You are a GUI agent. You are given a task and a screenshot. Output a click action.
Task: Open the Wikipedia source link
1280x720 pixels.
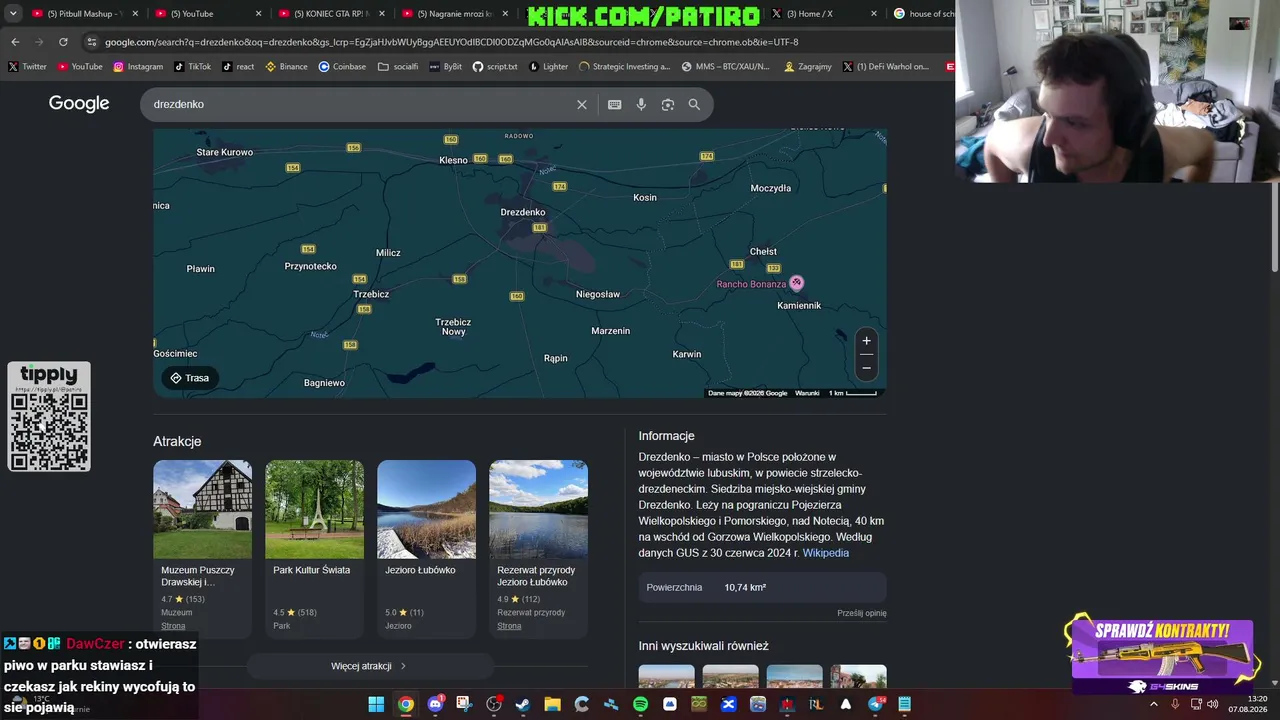[x=825, y=553]
